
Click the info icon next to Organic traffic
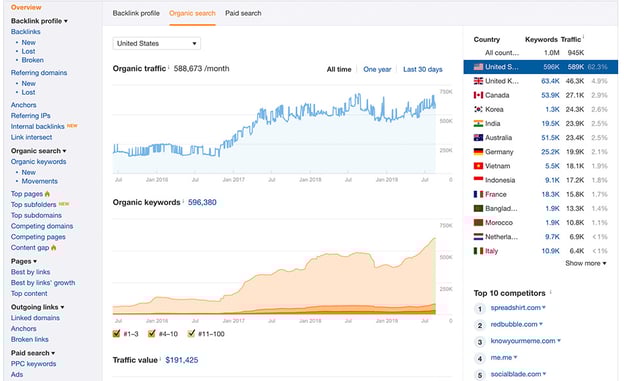click(169, 67)
